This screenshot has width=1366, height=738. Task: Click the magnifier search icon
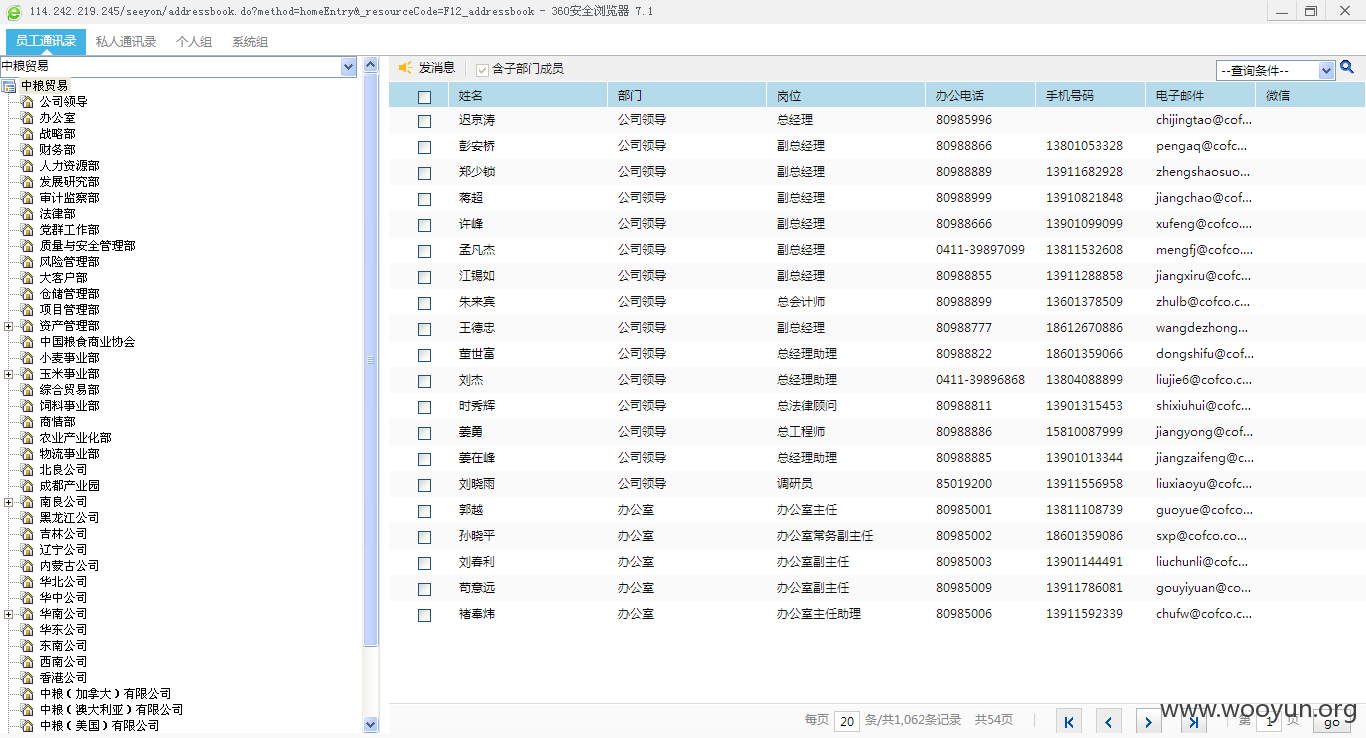tap(1347, 68)
